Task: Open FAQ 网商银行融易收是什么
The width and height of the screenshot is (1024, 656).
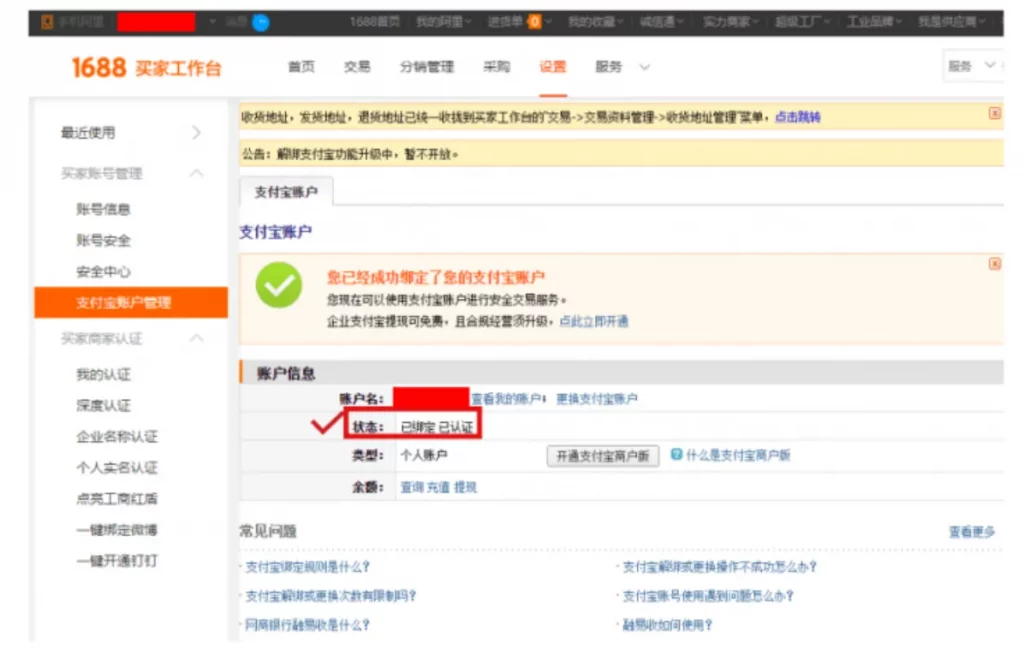Action: click(308, 625)
